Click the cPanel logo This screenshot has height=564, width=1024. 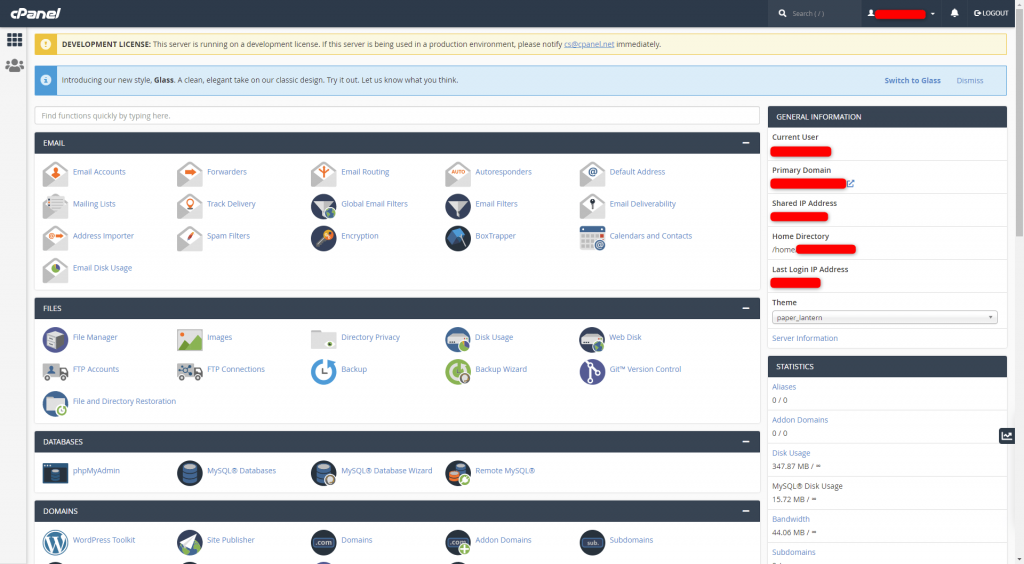click(x=35, y=13)
